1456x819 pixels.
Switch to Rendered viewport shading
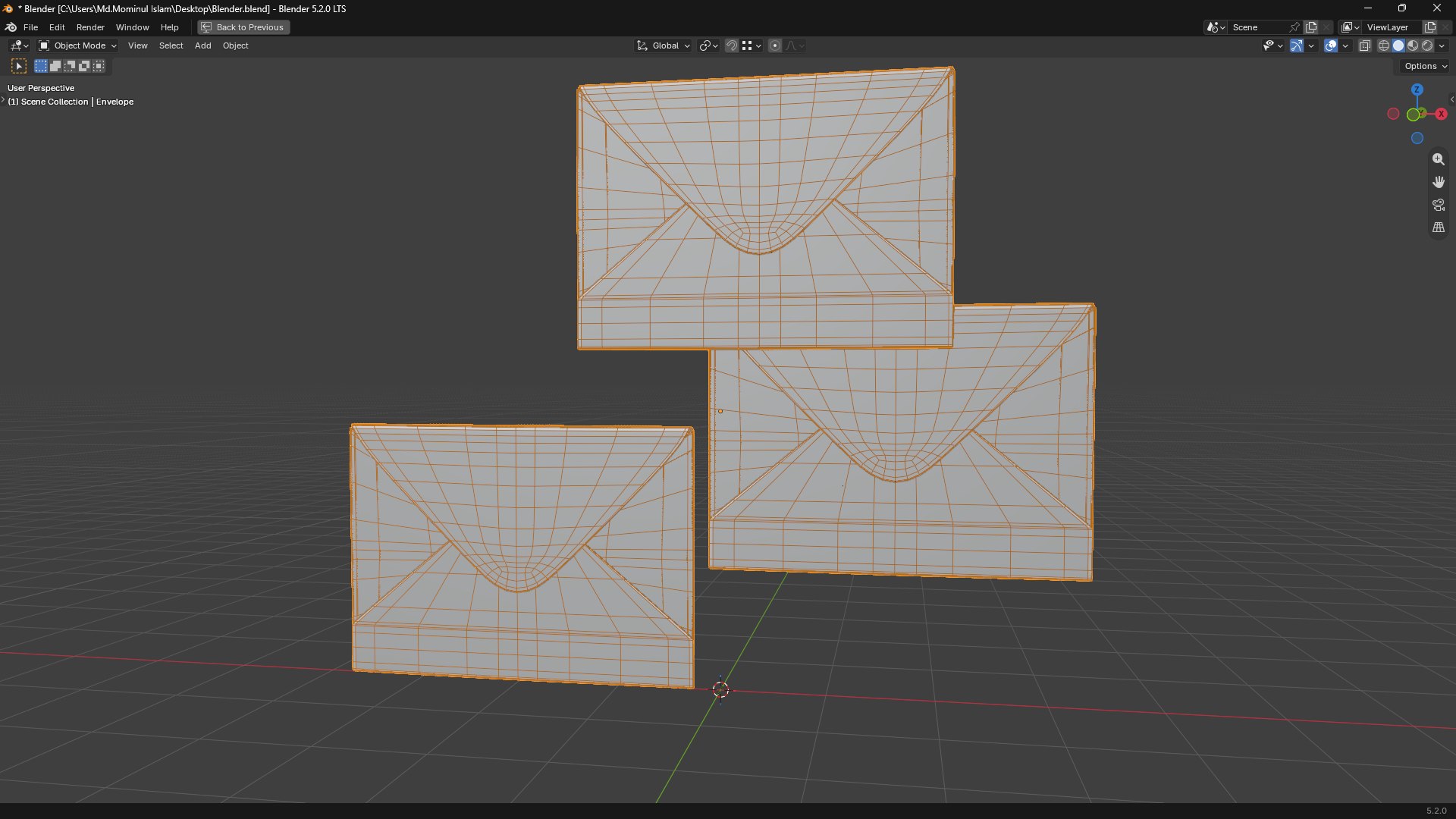click(1427, 45)
